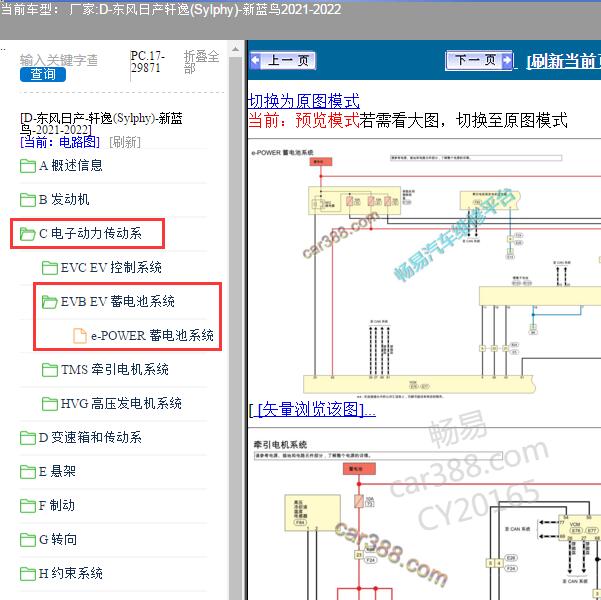The width and height of the screenshot is (601, 600).
Task: Click 切换为原图模式 link
Action: pyautogui.click(x=304, y=101)
